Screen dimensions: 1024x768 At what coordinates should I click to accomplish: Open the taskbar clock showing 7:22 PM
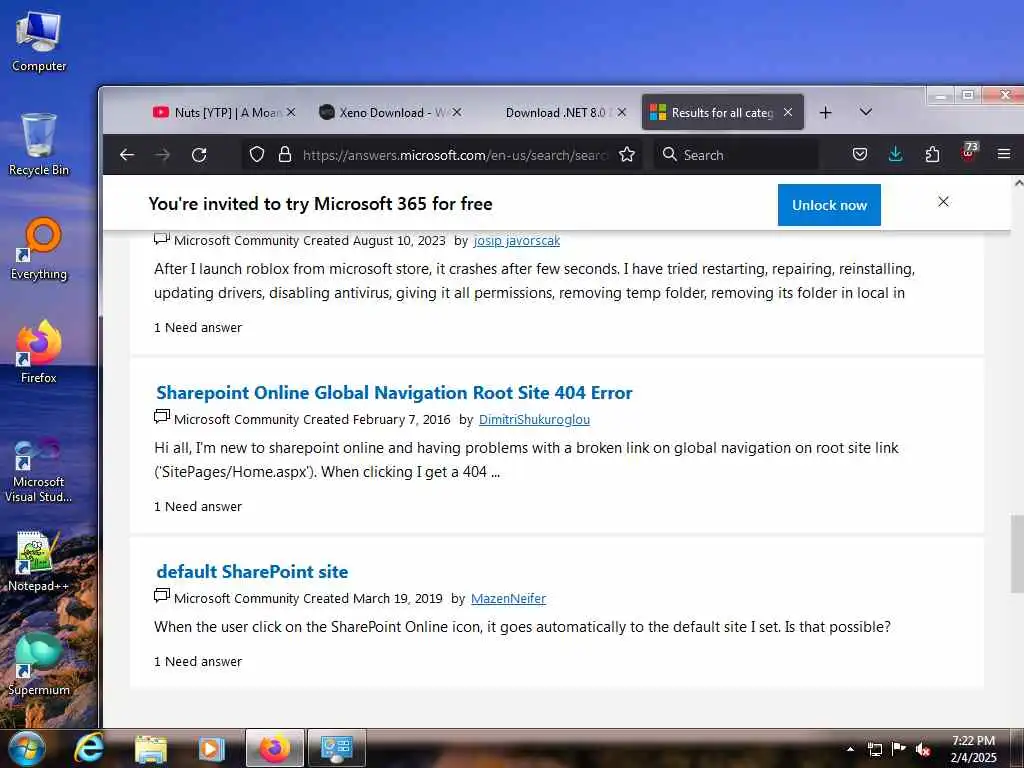pyautogui.click(x=974, y=749)
